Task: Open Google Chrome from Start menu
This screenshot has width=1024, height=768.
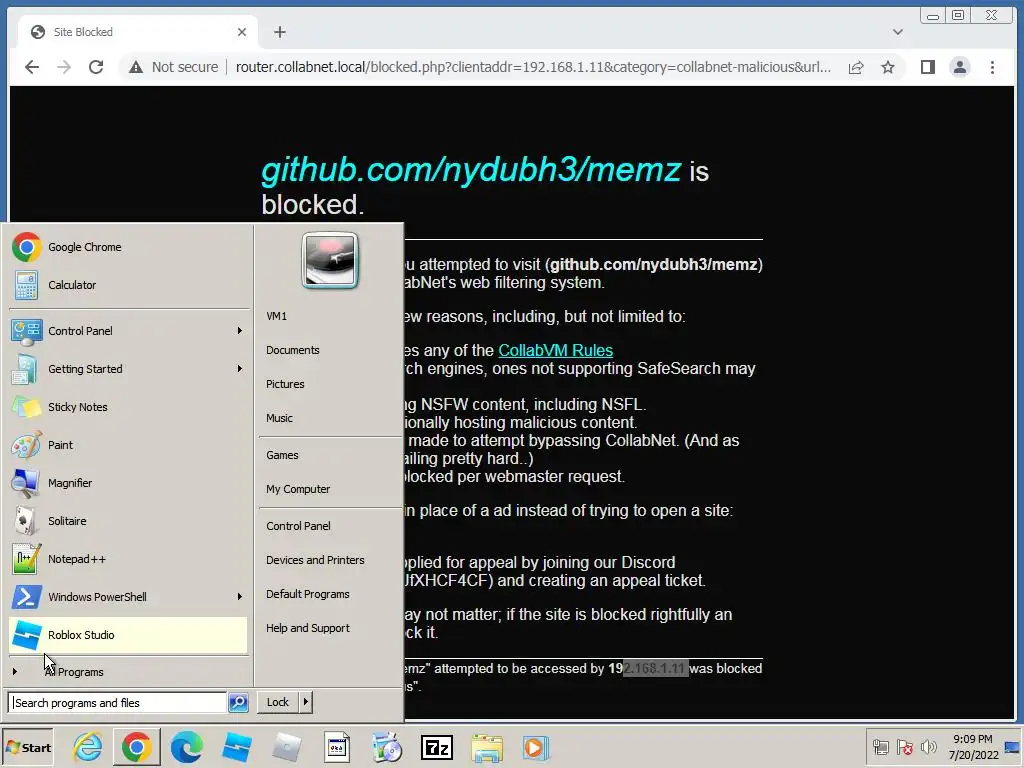Action: [128, 247]
